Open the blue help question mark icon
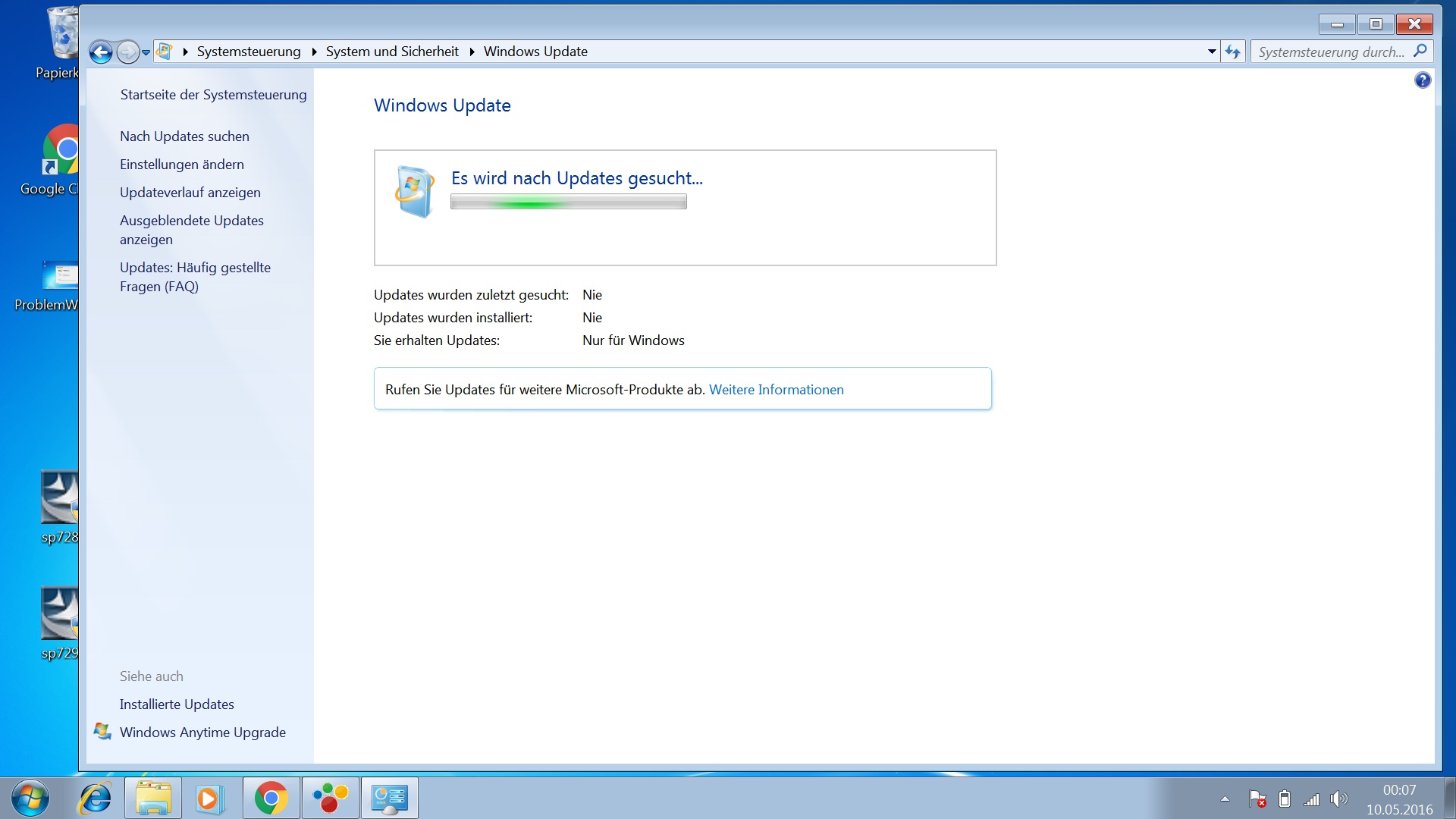The image size is (1456, 819). pyautogui.click(x=1423, y=80)
